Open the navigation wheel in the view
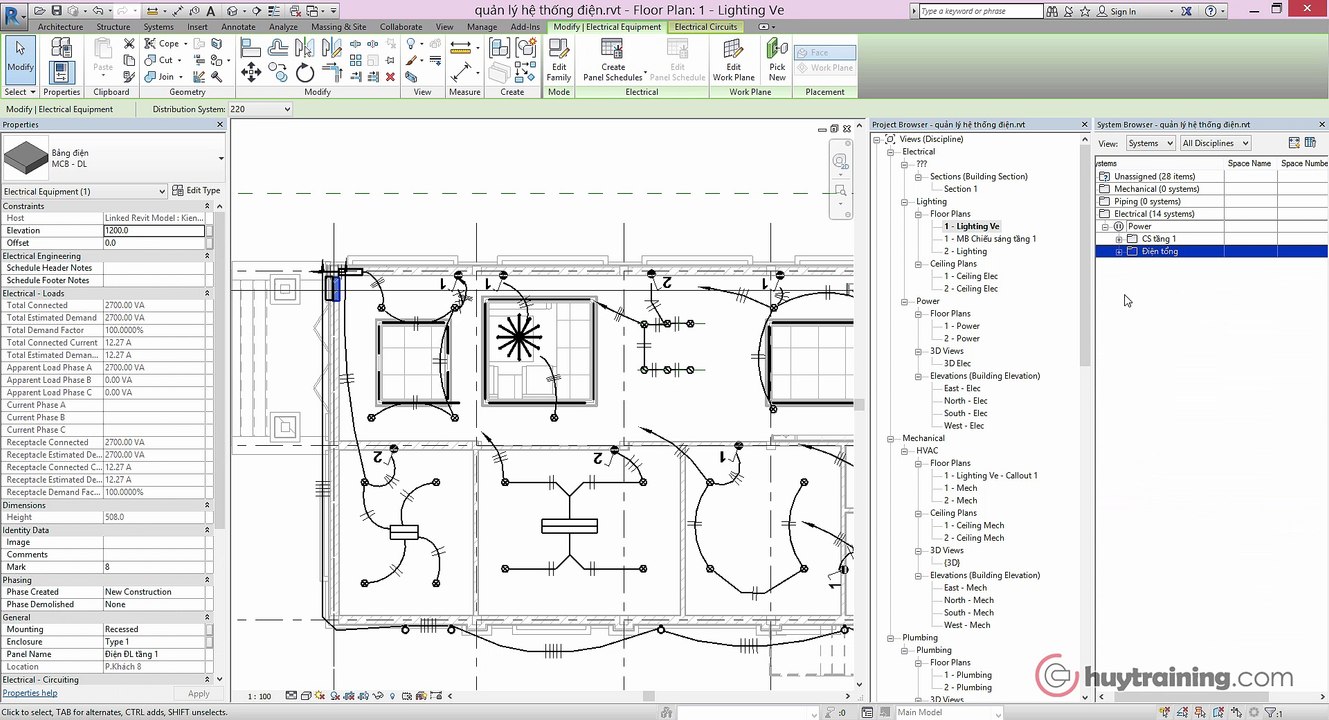The height and width of the screenshot is (720, 1329). [841, 162]
